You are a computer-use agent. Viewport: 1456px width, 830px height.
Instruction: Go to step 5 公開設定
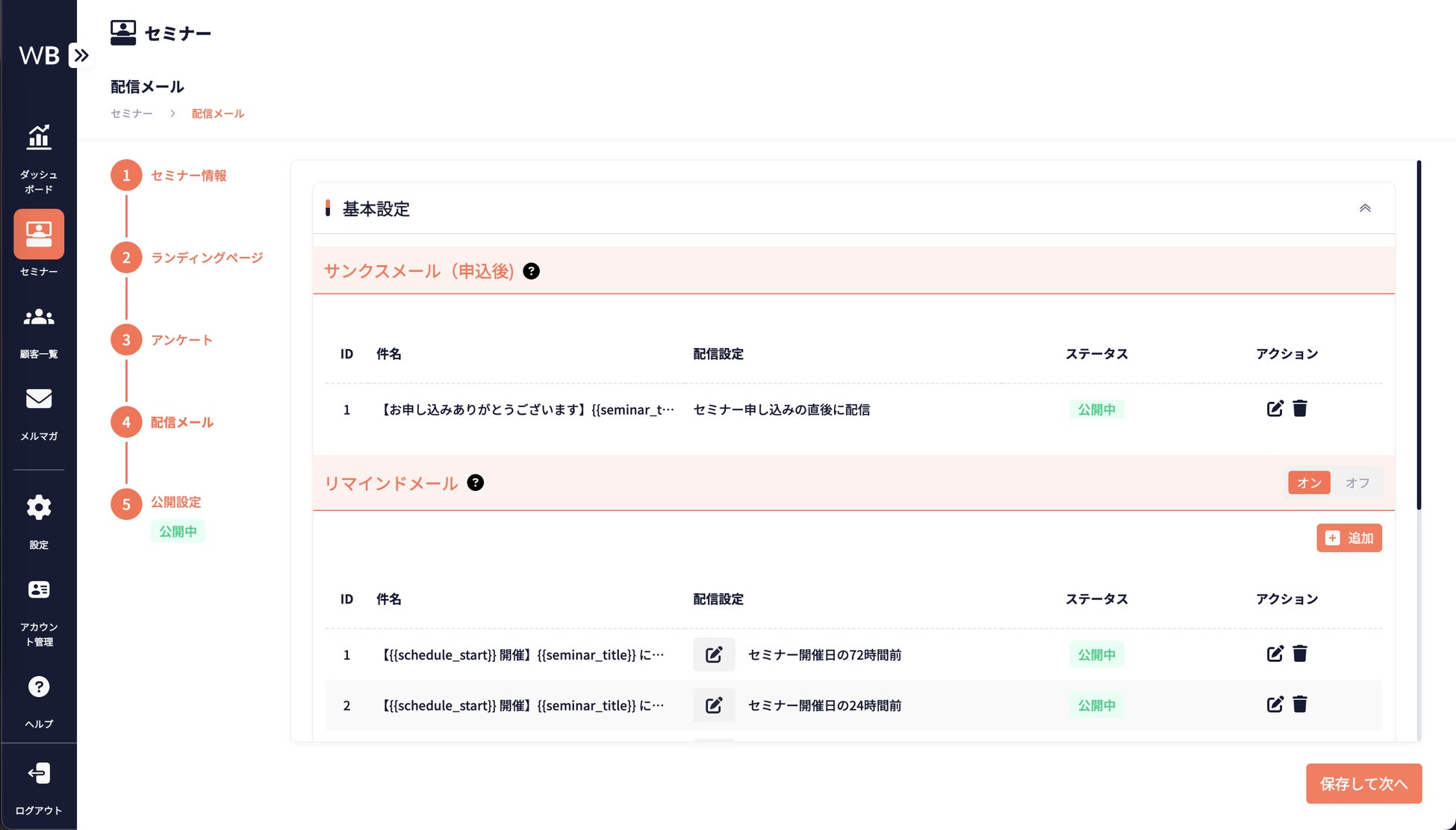(176, 502)
